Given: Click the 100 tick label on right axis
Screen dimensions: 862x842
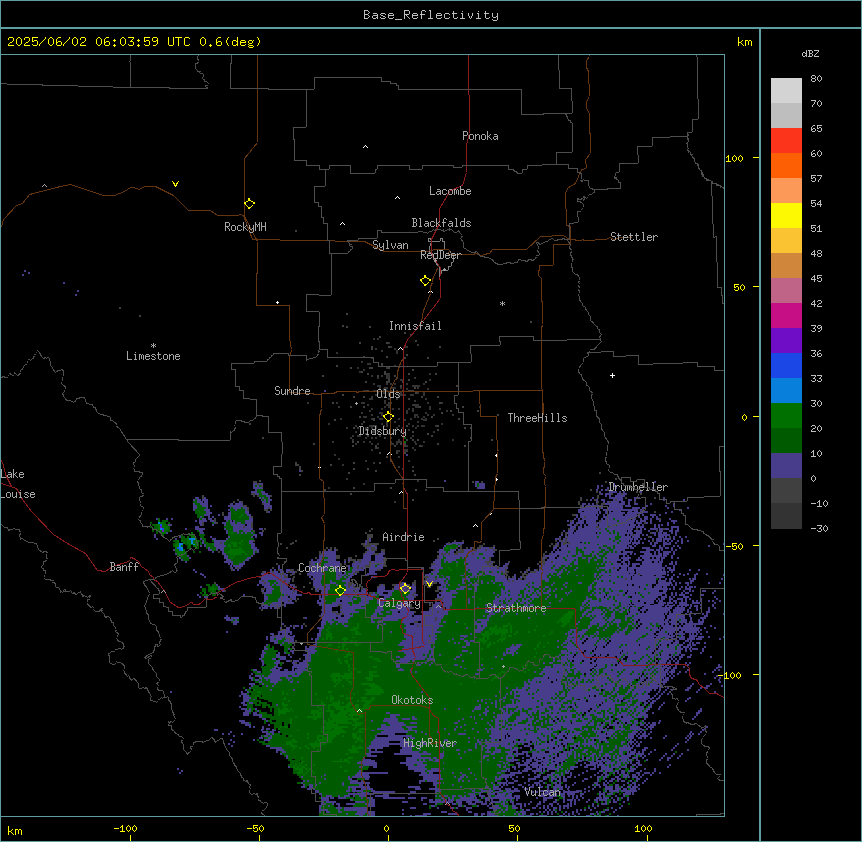Looking at the screenshot, I should coord(734,158).
